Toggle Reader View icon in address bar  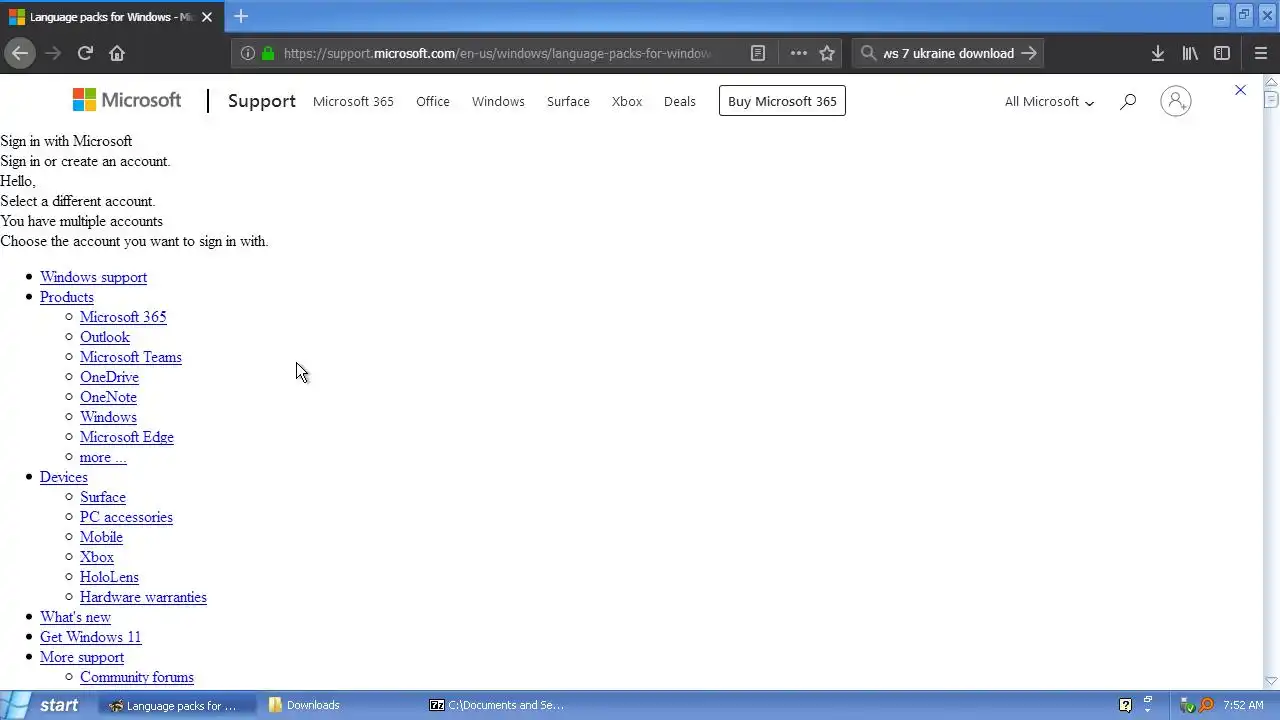coord(758,53)
